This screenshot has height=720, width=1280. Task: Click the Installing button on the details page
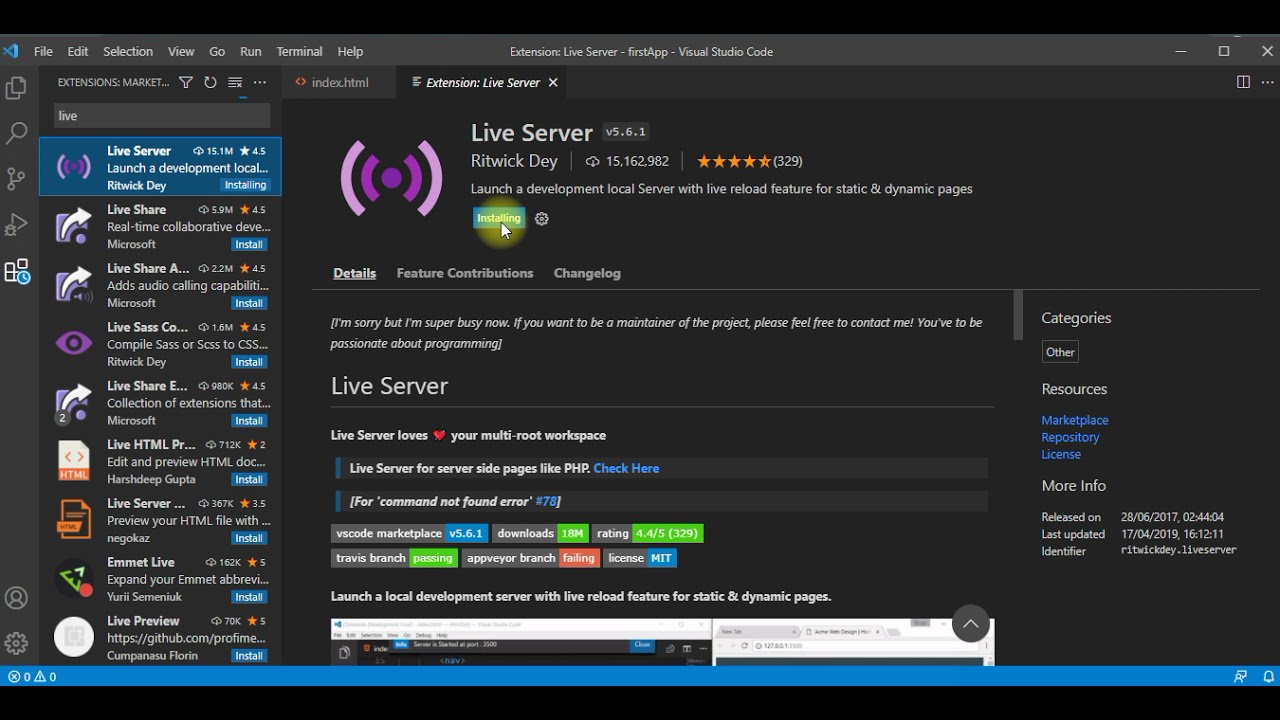point(499,218)
